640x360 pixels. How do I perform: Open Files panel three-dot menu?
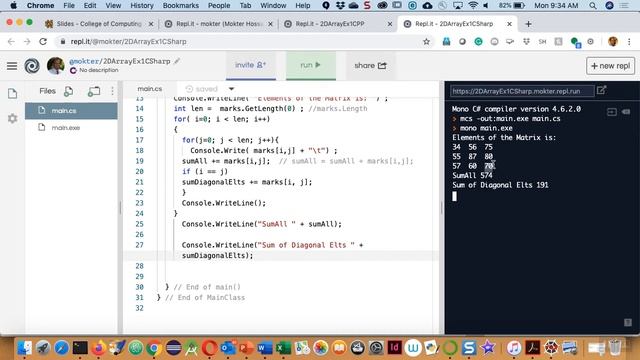click(112, 91)
